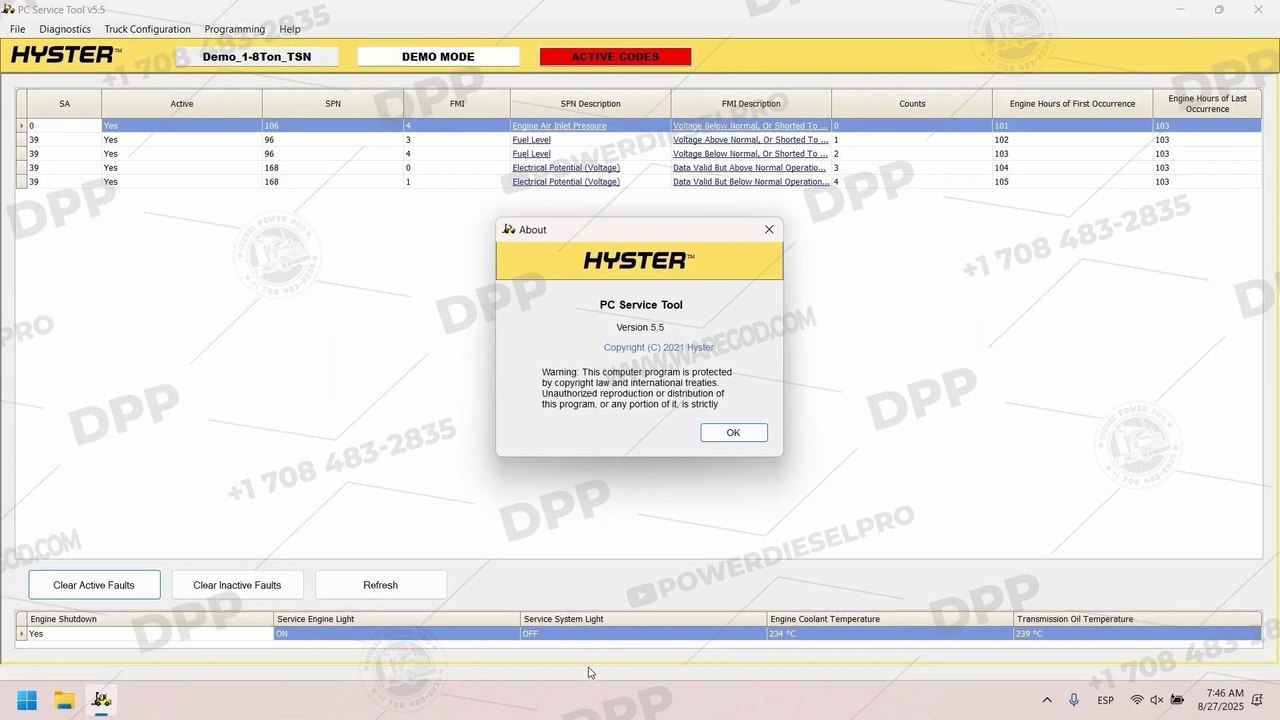The height and width of the screenshot is (720, 1280).
Task: Click the Copyright (C) 2021 Hyster text
Action: coord(659,348)
